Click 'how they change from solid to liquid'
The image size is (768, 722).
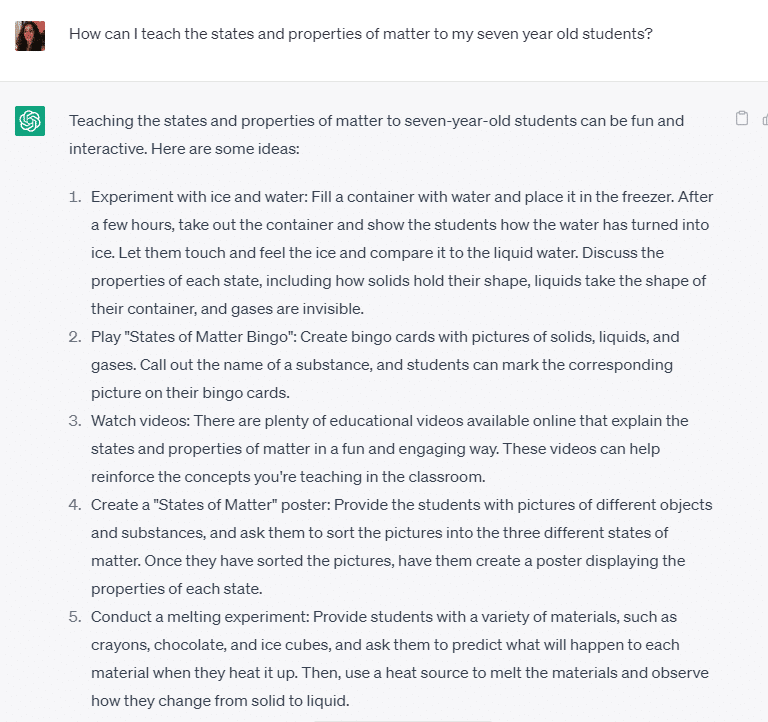(x=219, y=701)
